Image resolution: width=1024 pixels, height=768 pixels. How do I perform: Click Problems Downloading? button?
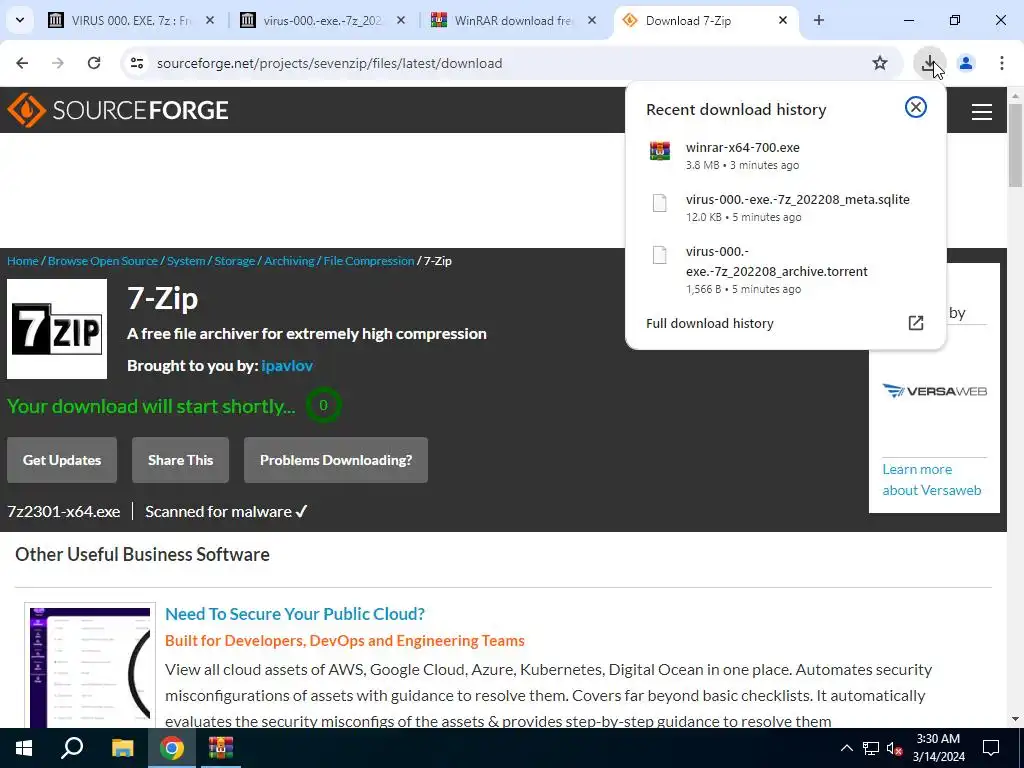pos(336,460)
